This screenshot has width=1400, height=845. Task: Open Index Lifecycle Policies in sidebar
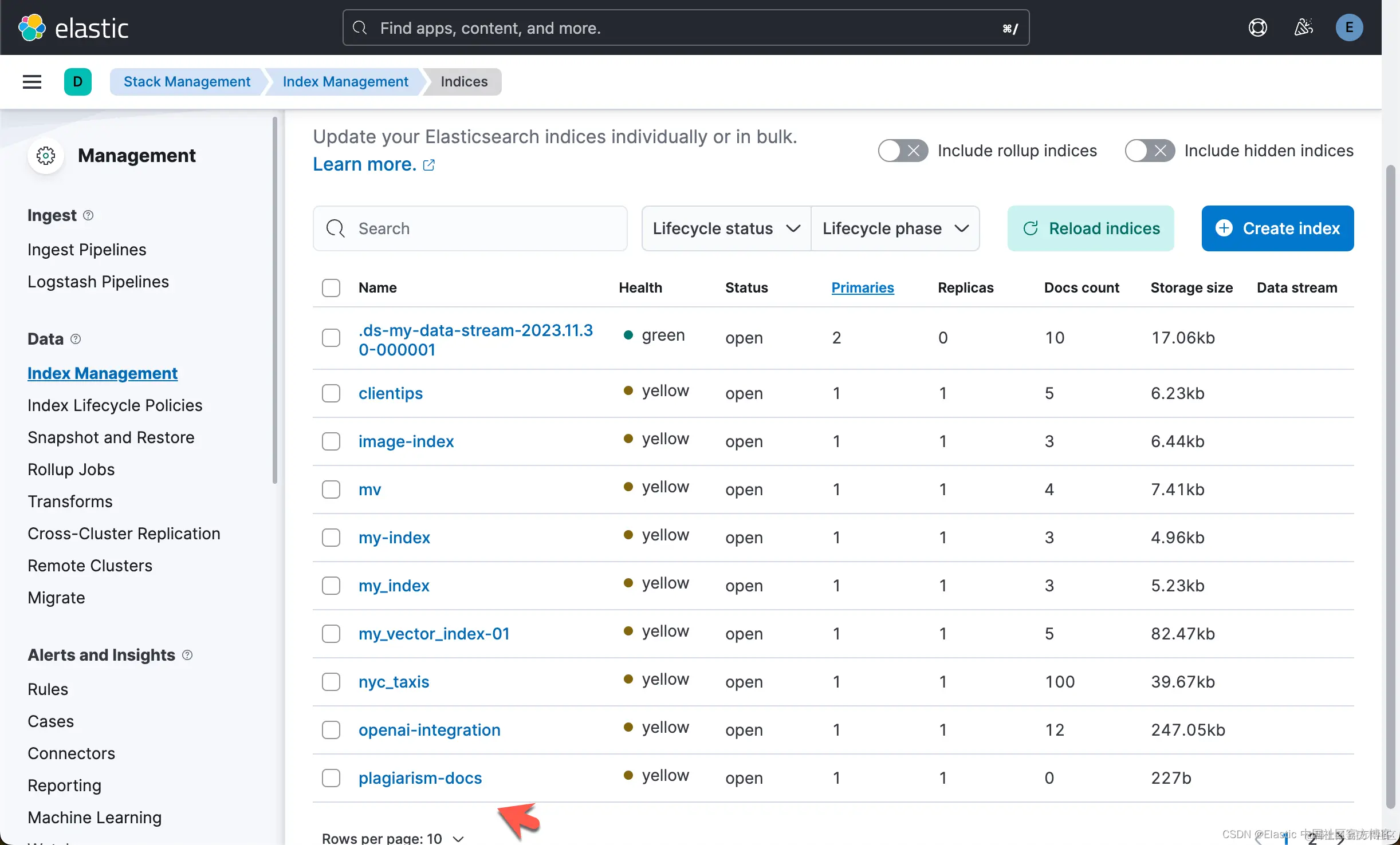click(115, 405)
